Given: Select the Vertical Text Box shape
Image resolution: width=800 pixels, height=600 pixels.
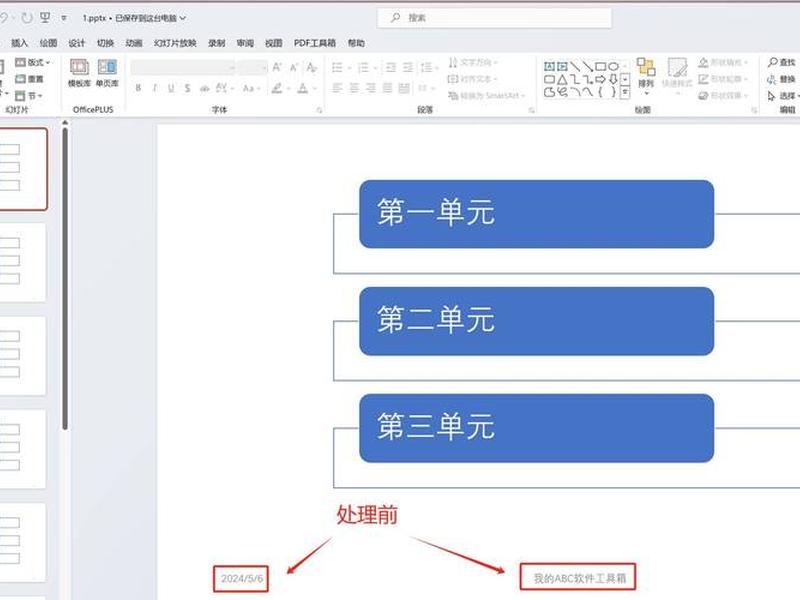Looking at the screenshot, I should [562, 67].
